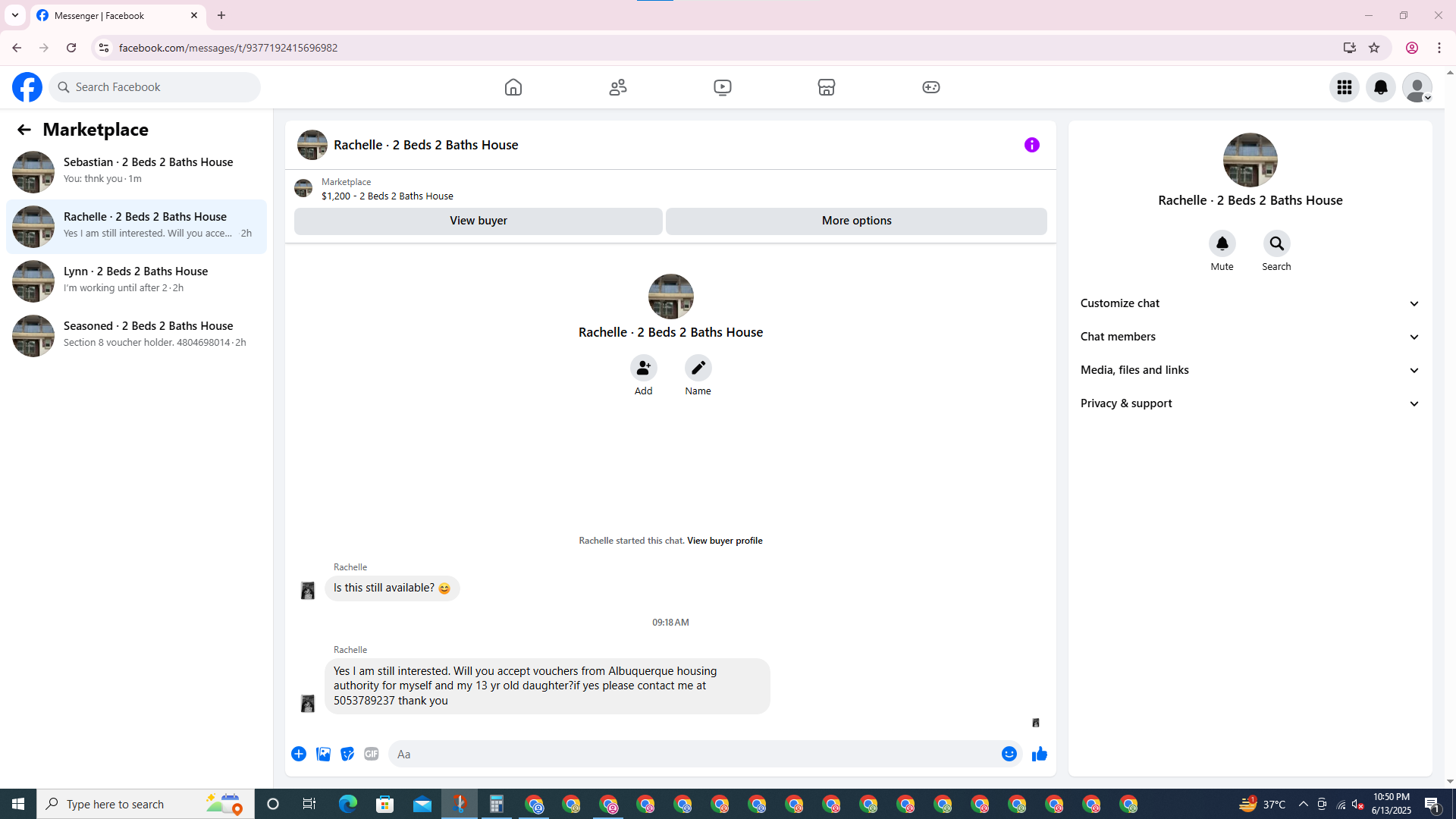Bookmark this page with star icon

point(1374,48)
